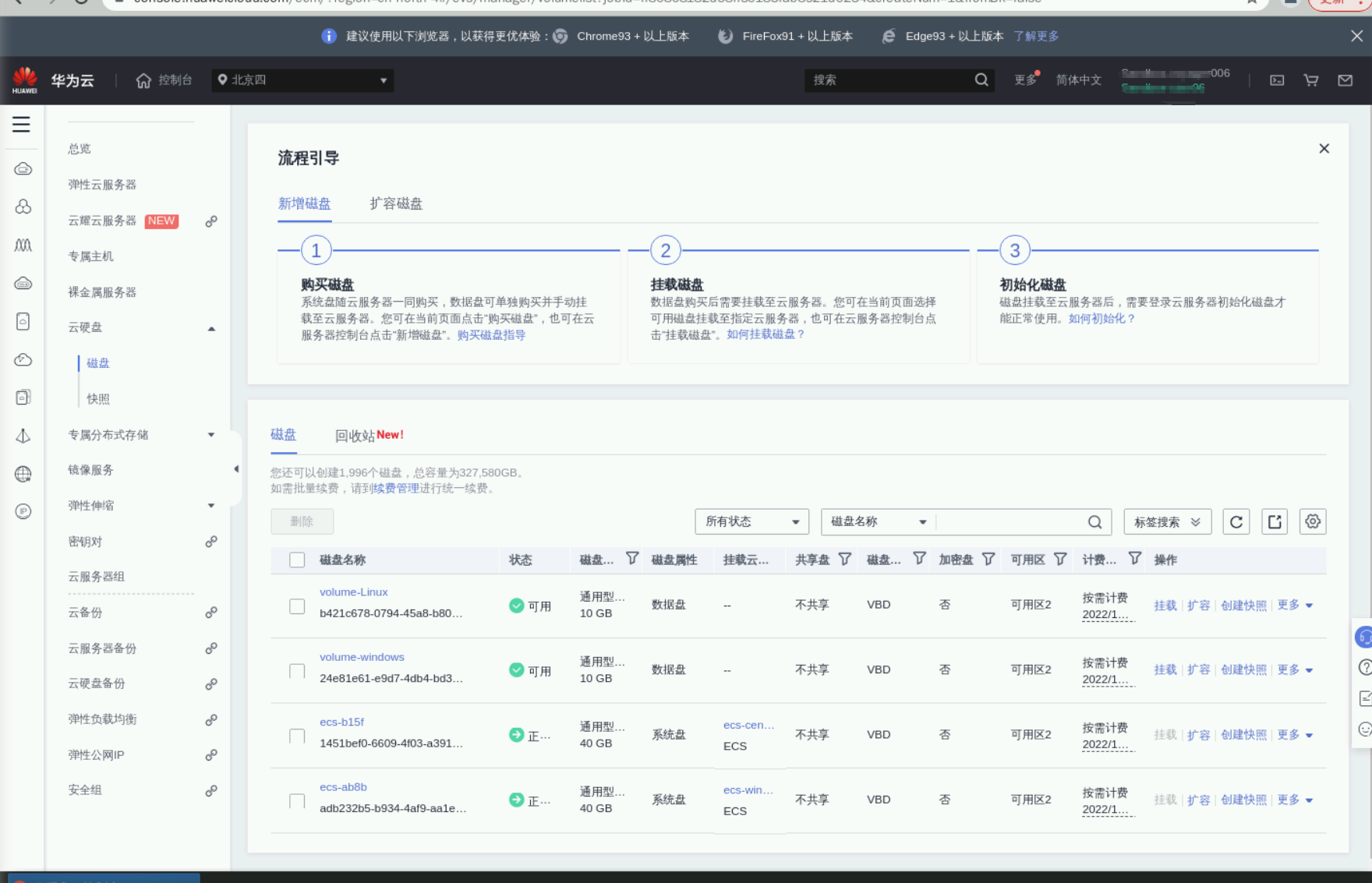Select all disks header checkbox
The width and height of the screenshot is (1372, 883).
(x=297, y=560)
